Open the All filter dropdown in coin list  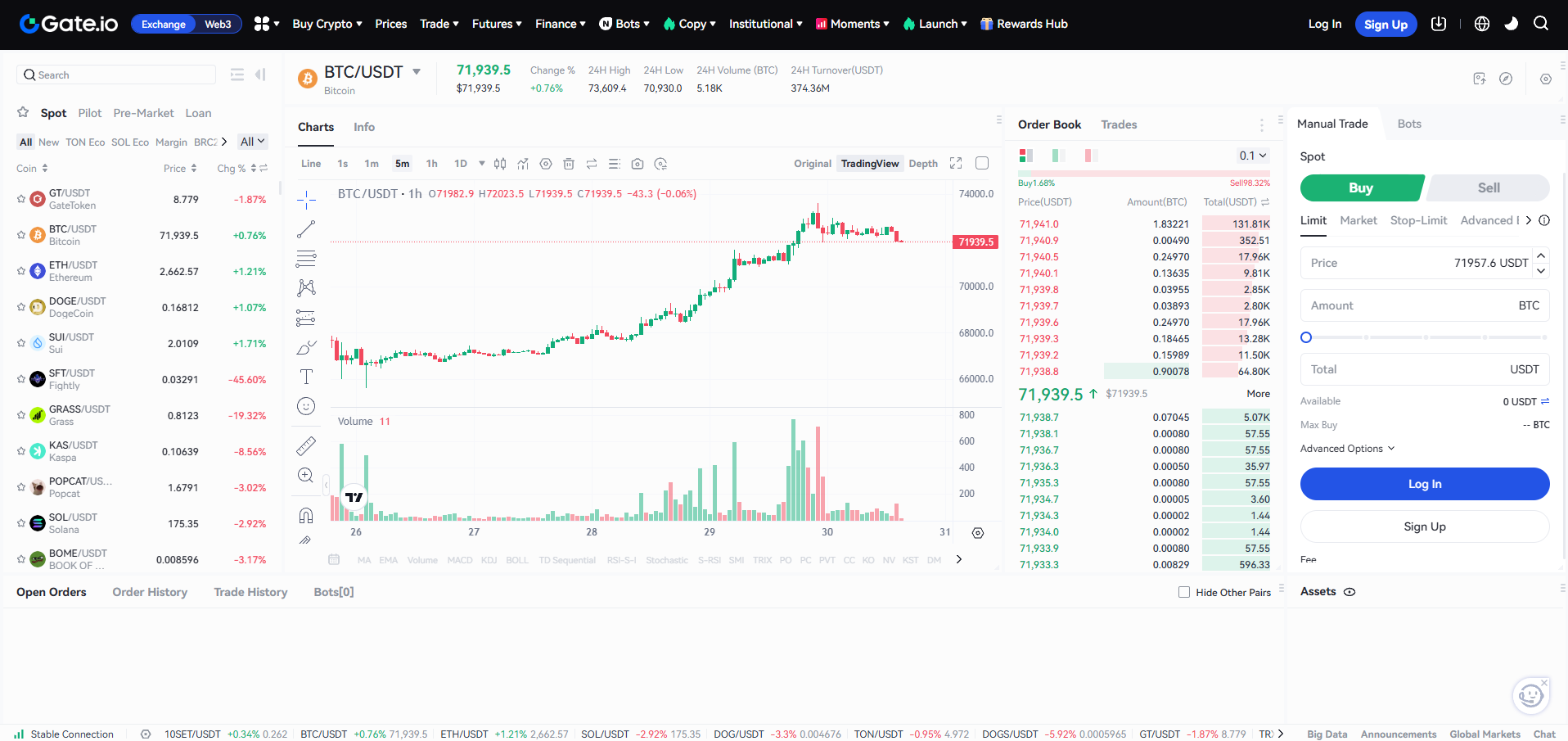(x=252, y=142)
